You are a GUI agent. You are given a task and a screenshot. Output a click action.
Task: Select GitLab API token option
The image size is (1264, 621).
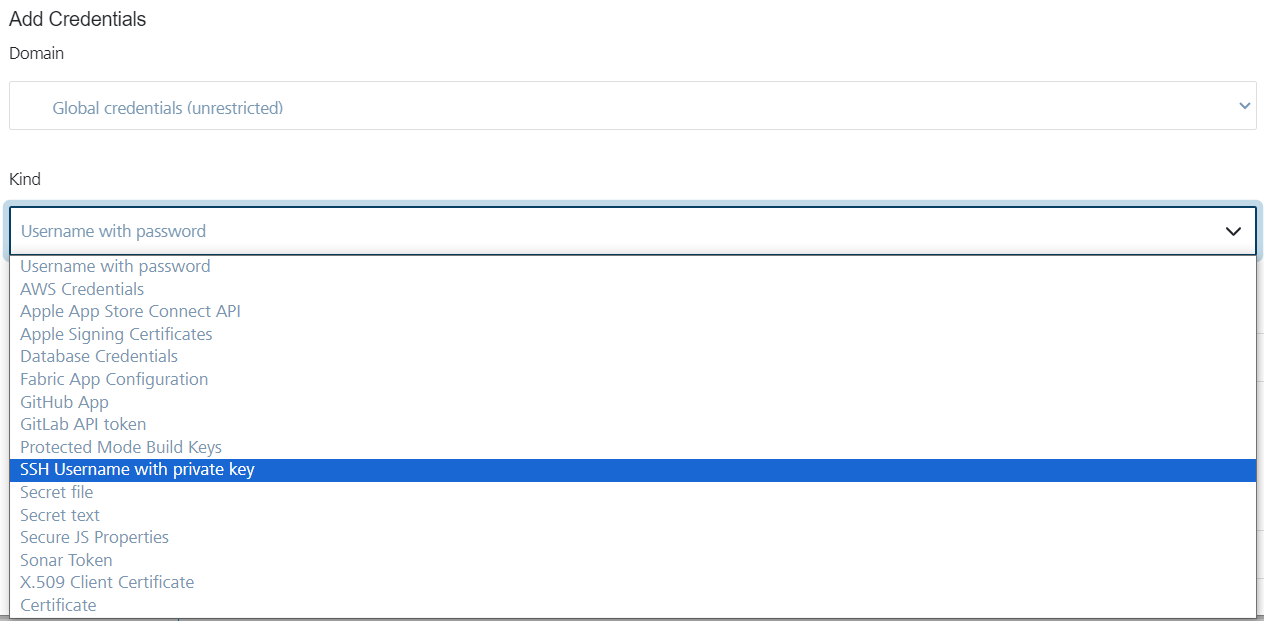(83, 424)
